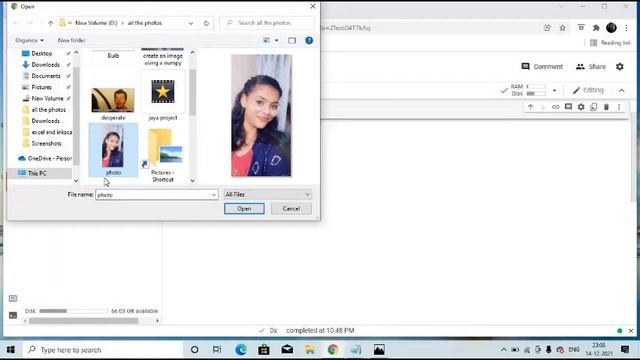Open the dialog help question mark
The height and width of the screenshot is (360, 640).
pos(309,40)
